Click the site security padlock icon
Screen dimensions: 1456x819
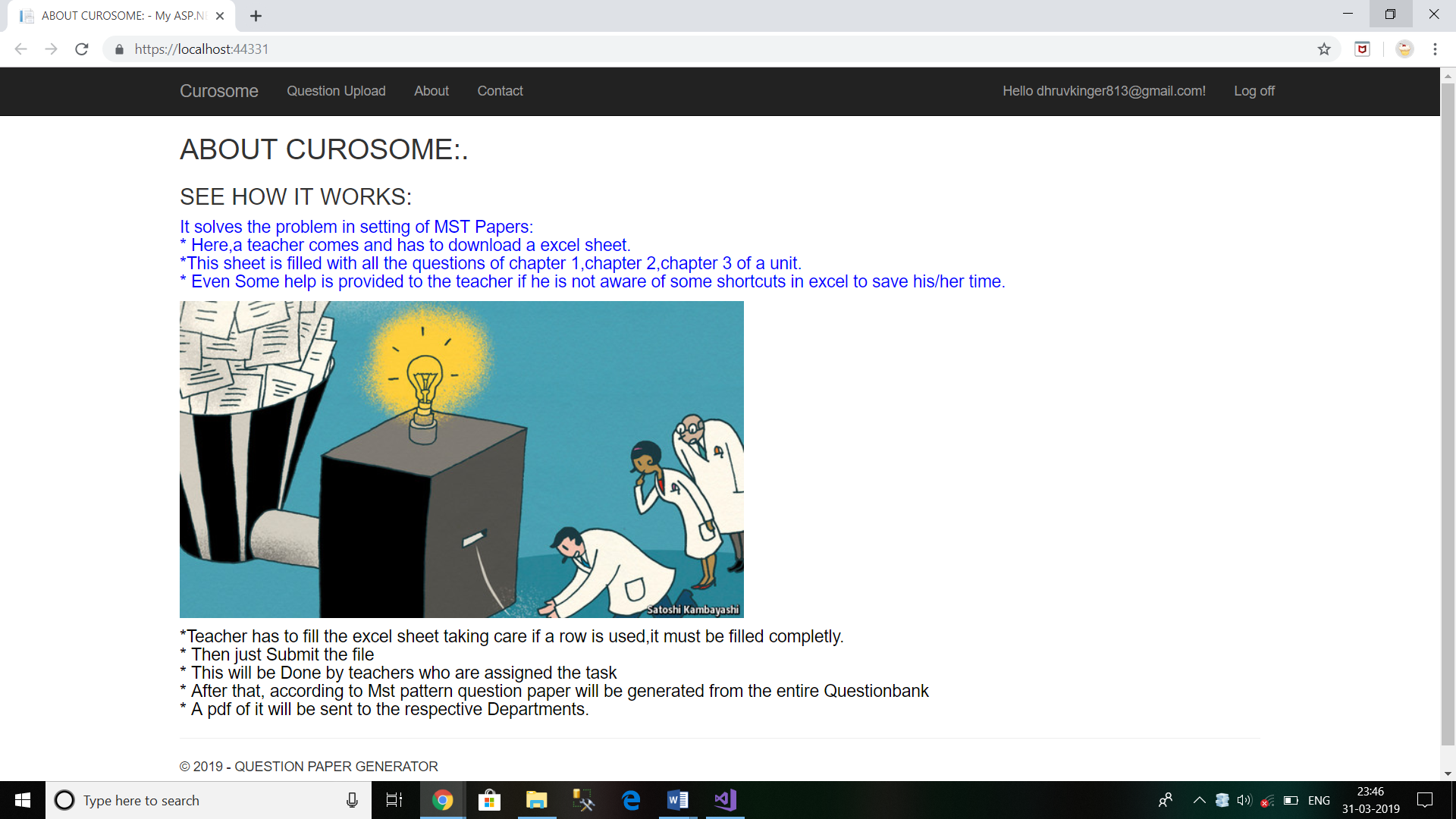(x=118, y=49)
